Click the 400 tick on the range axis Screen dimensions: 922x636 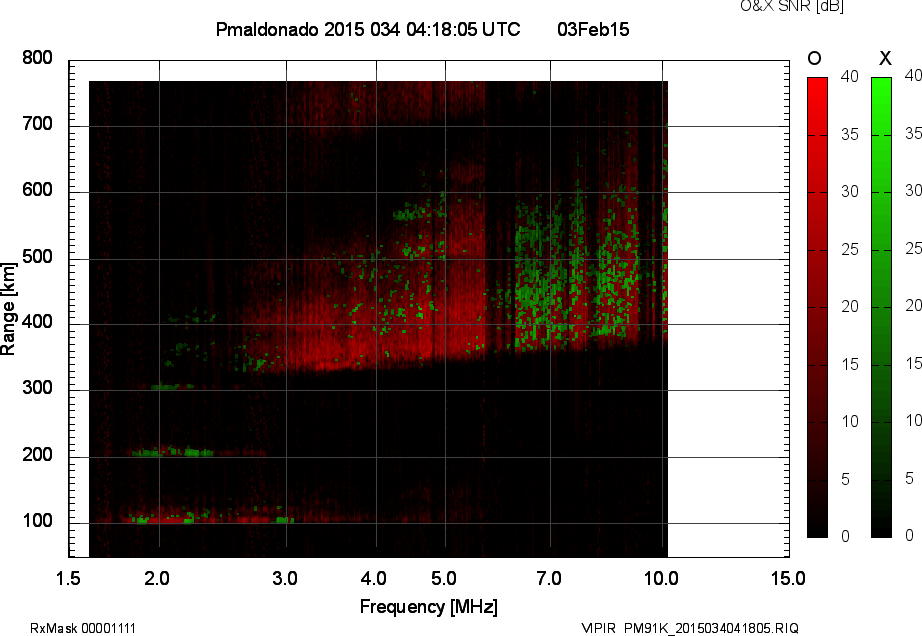37,322
